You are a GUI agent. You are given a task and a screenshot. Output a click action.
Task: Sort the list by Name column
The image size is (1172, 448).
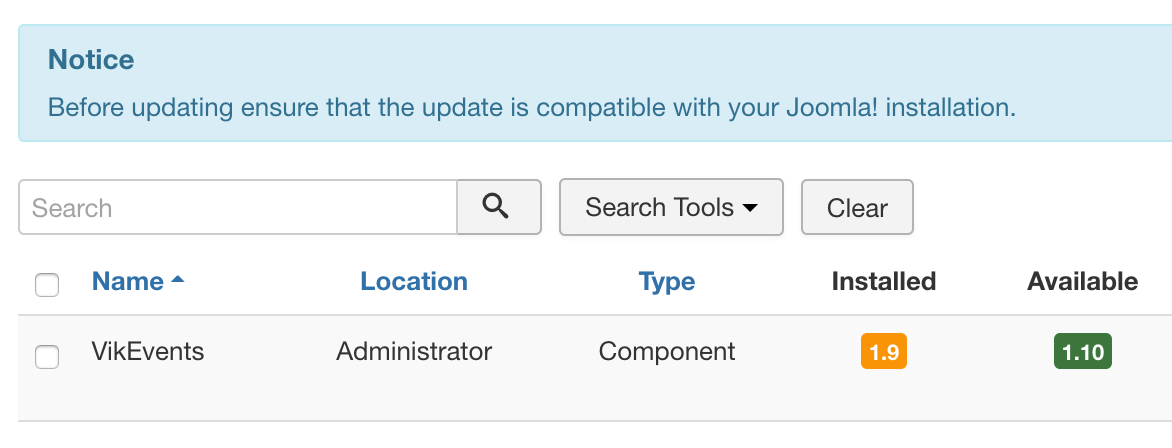pos(128,281)
